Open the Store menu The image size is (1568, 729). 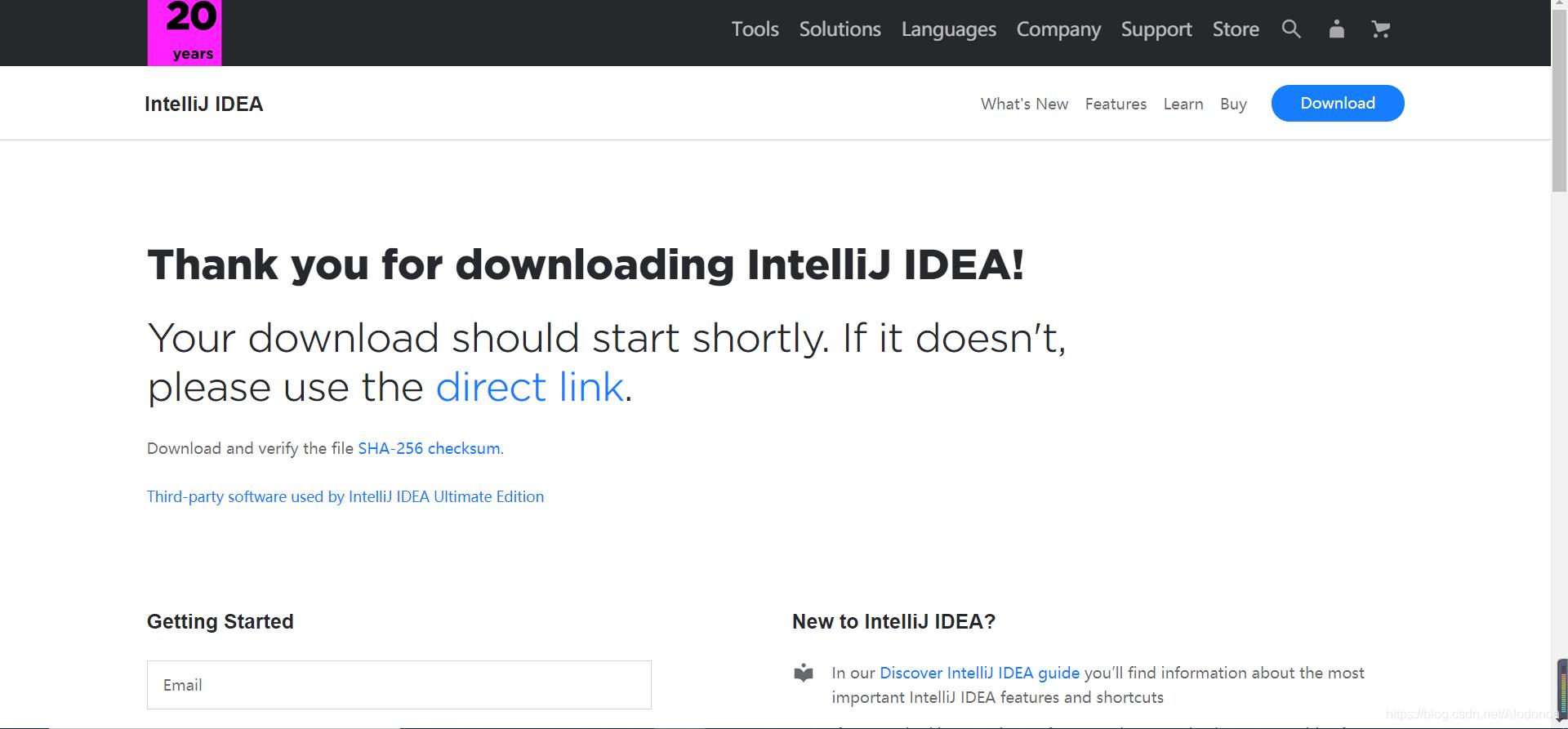[1236, 29]
